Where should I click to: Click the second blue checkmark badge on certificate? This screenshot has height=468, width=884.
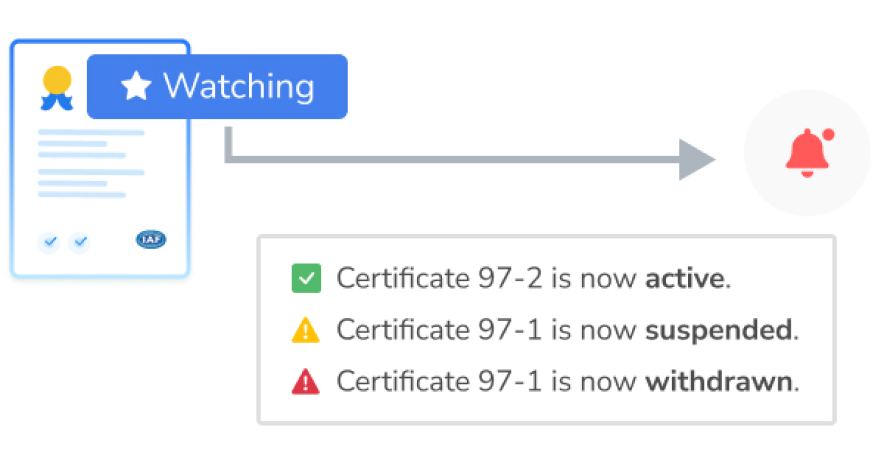(x=79, y=242)
